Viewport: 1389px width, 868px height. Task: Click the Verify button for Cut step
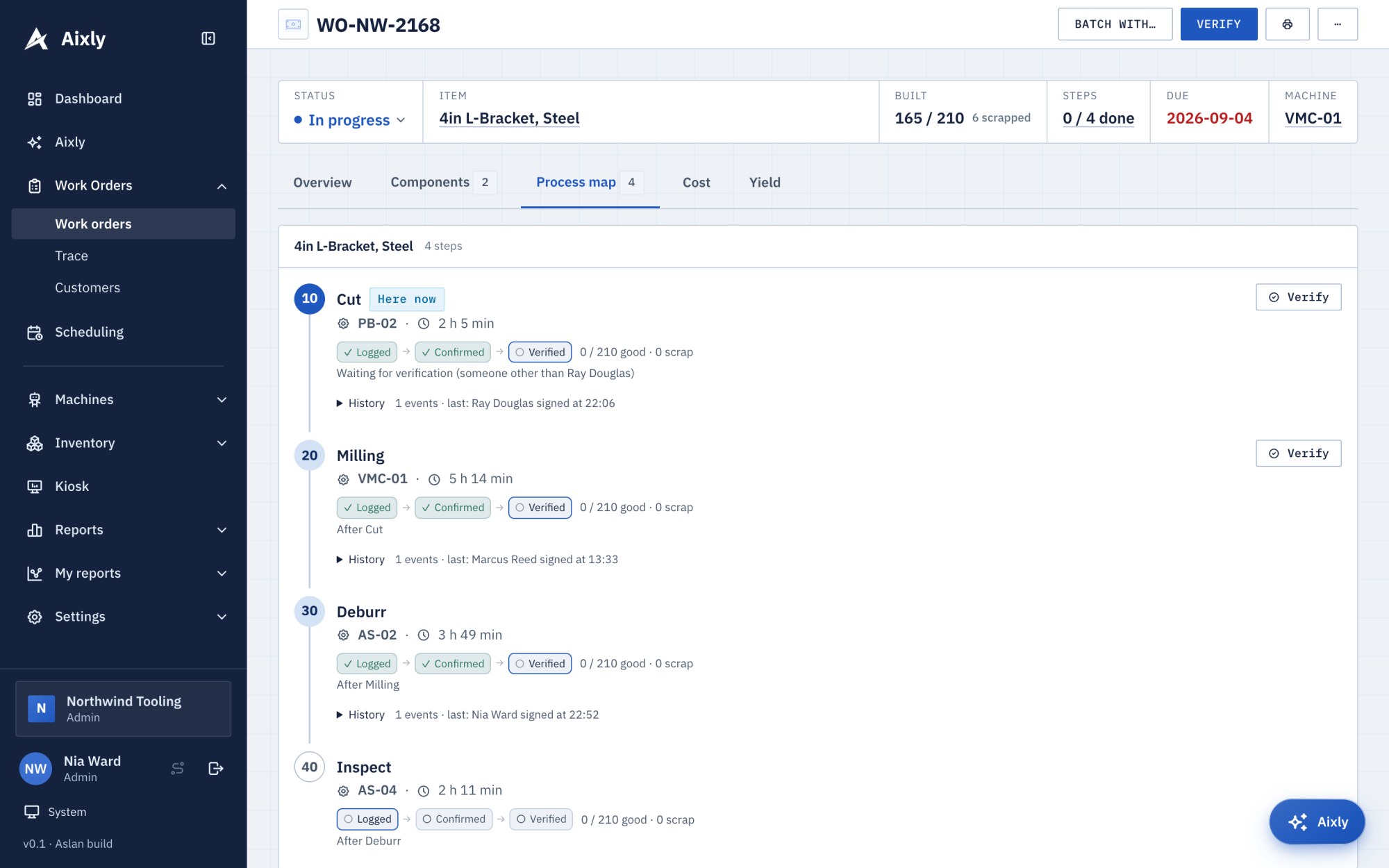[x=1298, y=297]
